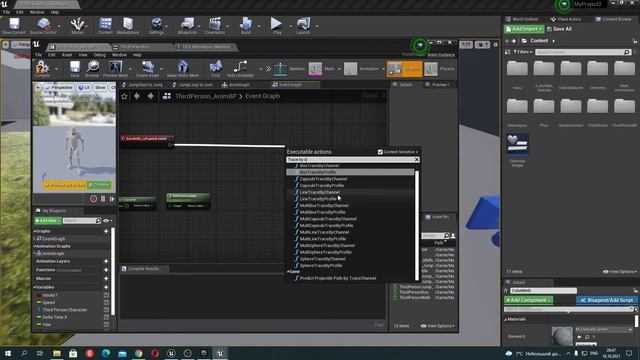The image size is (640, 360).
Task: Toggle visibility checkbox for Third Person Character variable
Action: point(106,310)
